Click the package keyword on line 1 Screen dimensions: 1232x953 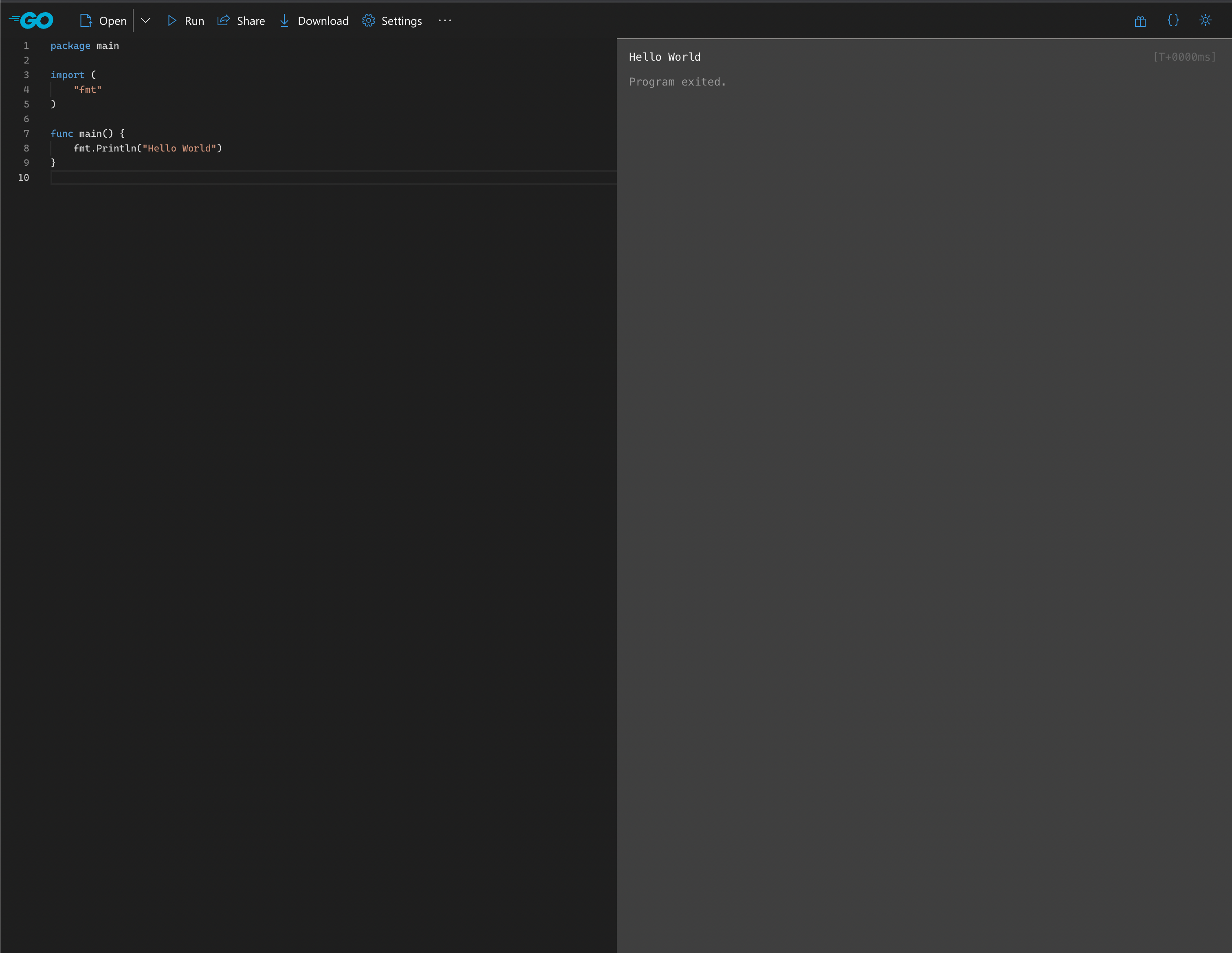click(70, 46)
